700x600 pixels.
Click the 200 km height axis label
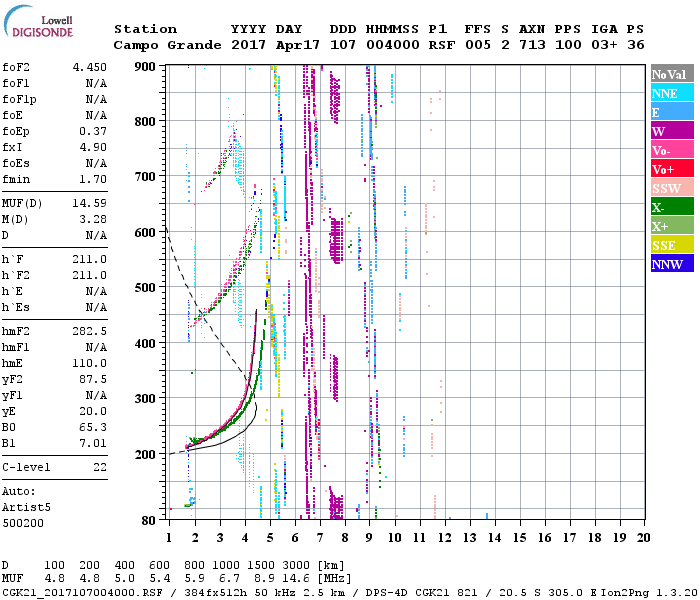coord(145,454)
